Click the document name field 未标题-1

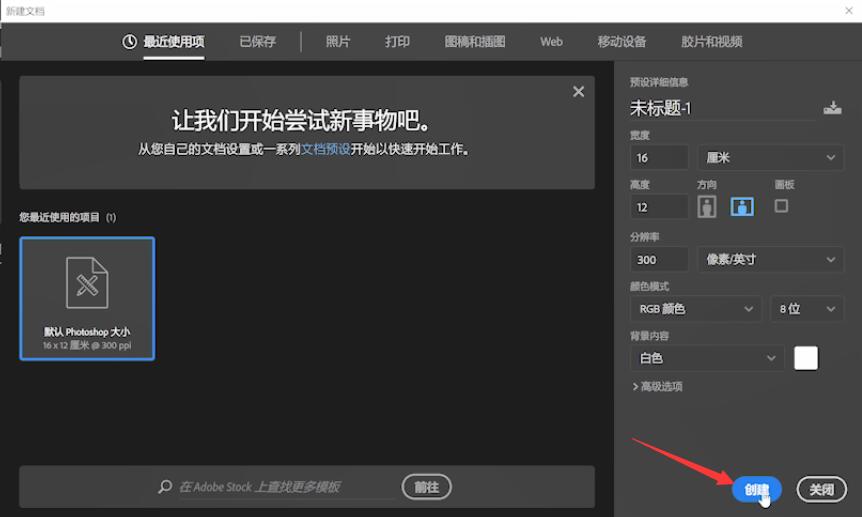click(722, 108)
